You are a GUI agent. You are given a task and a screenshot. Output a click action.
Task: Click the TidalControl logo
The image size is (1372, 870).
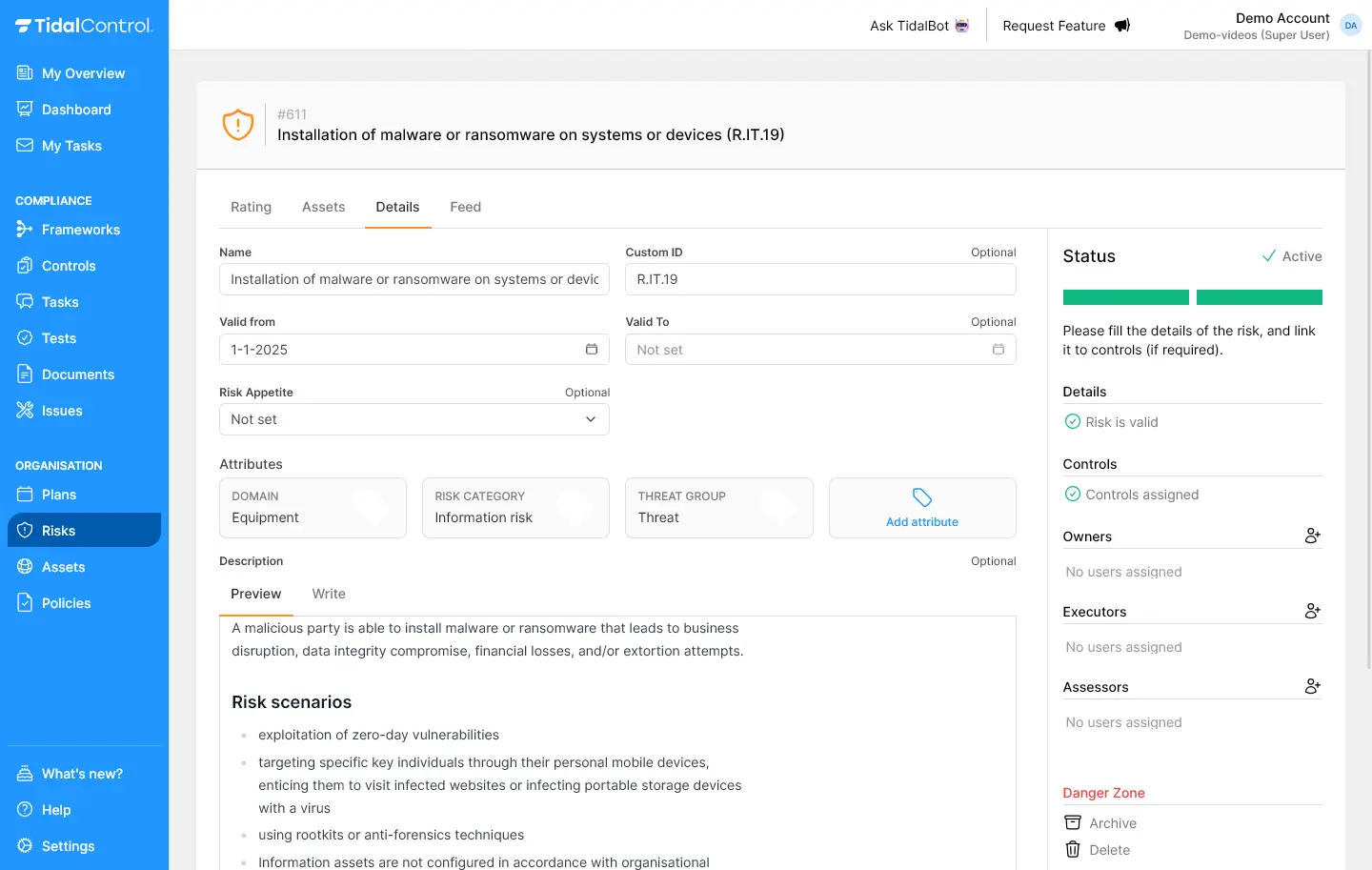coord(84,26)
